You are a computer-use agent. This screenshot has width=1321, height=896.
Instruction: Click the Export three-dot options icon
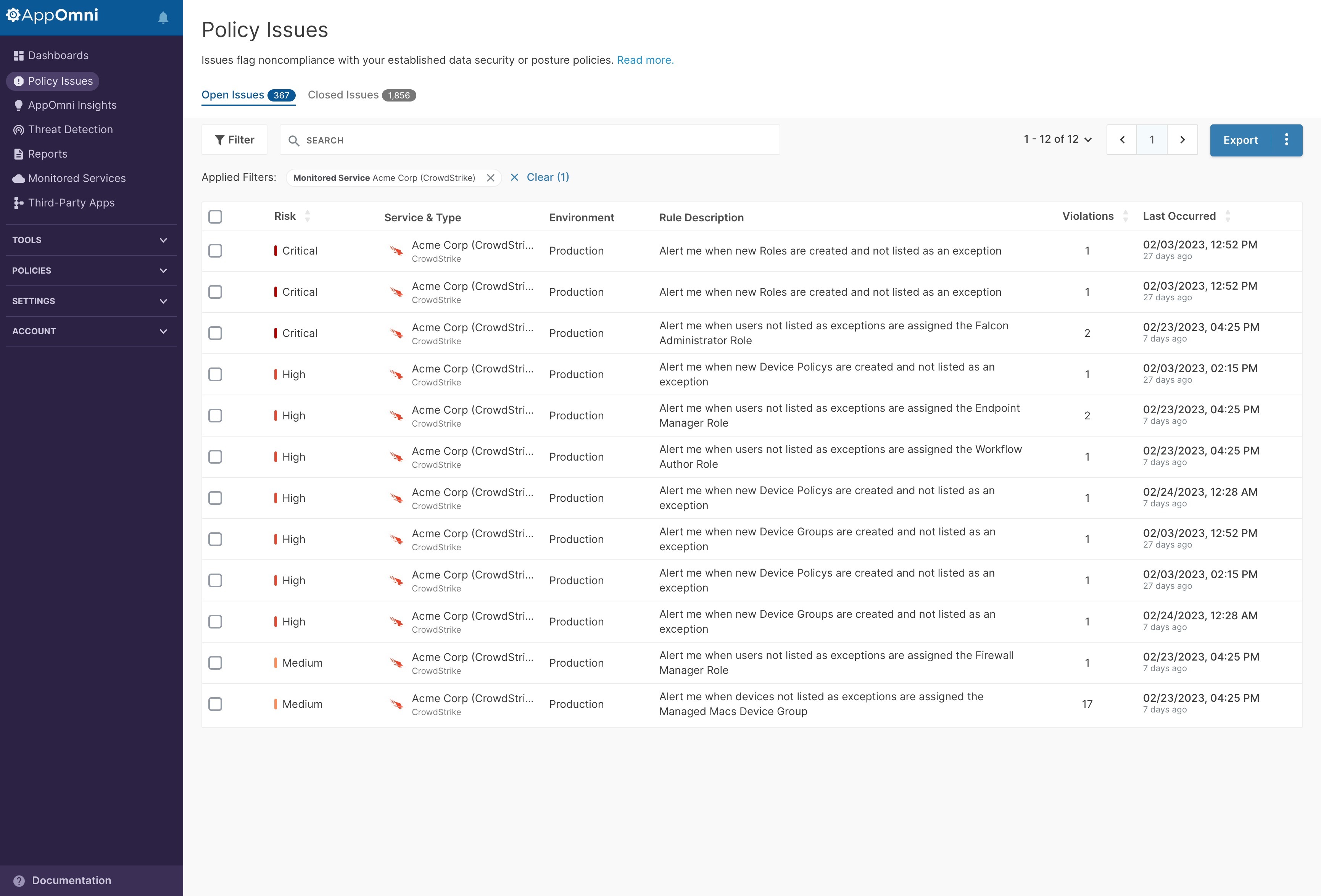tap(1286, 140)
